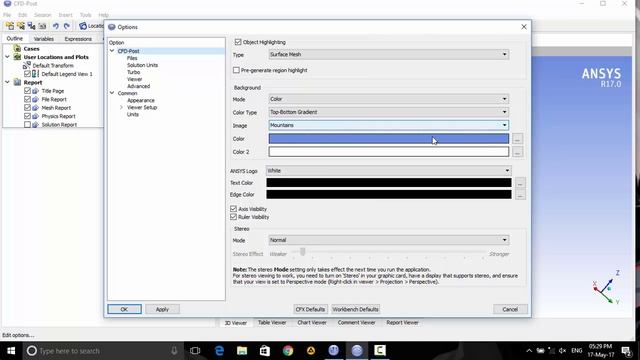
Task: Click the Undo arrow in main toolbar
Action: pos(56,26)
